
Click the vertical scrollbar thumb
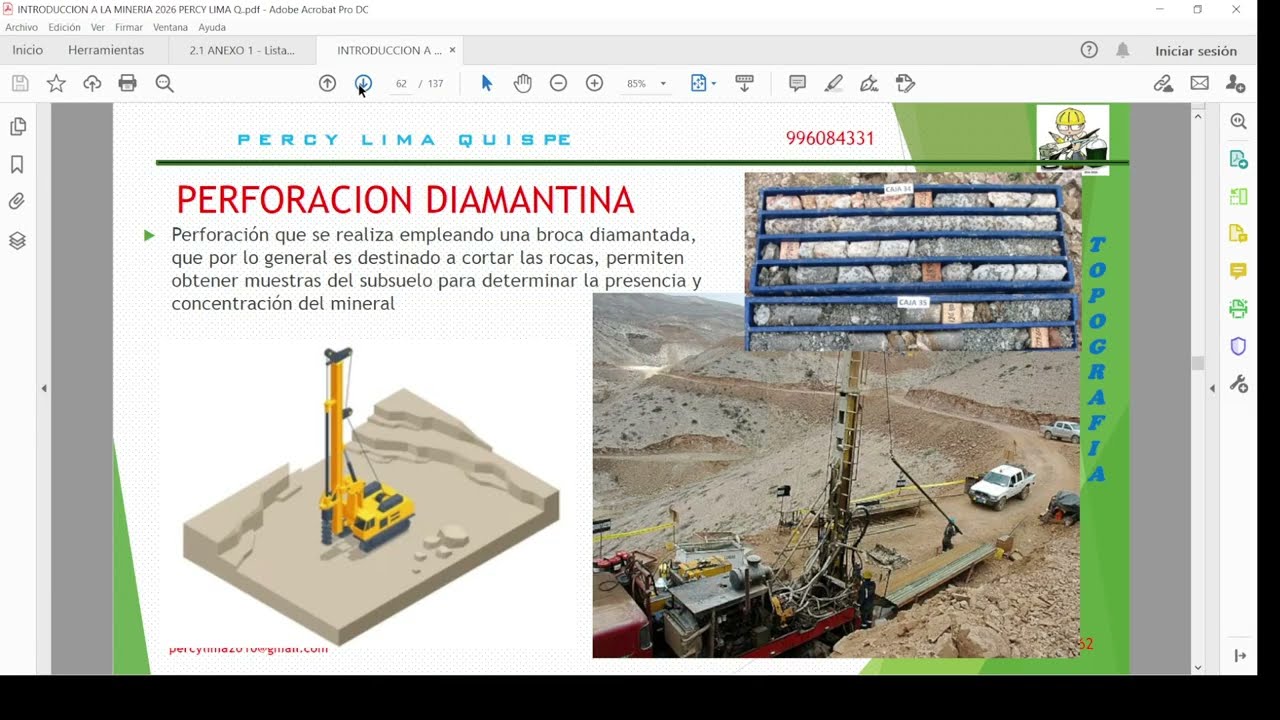[1198, 363]
